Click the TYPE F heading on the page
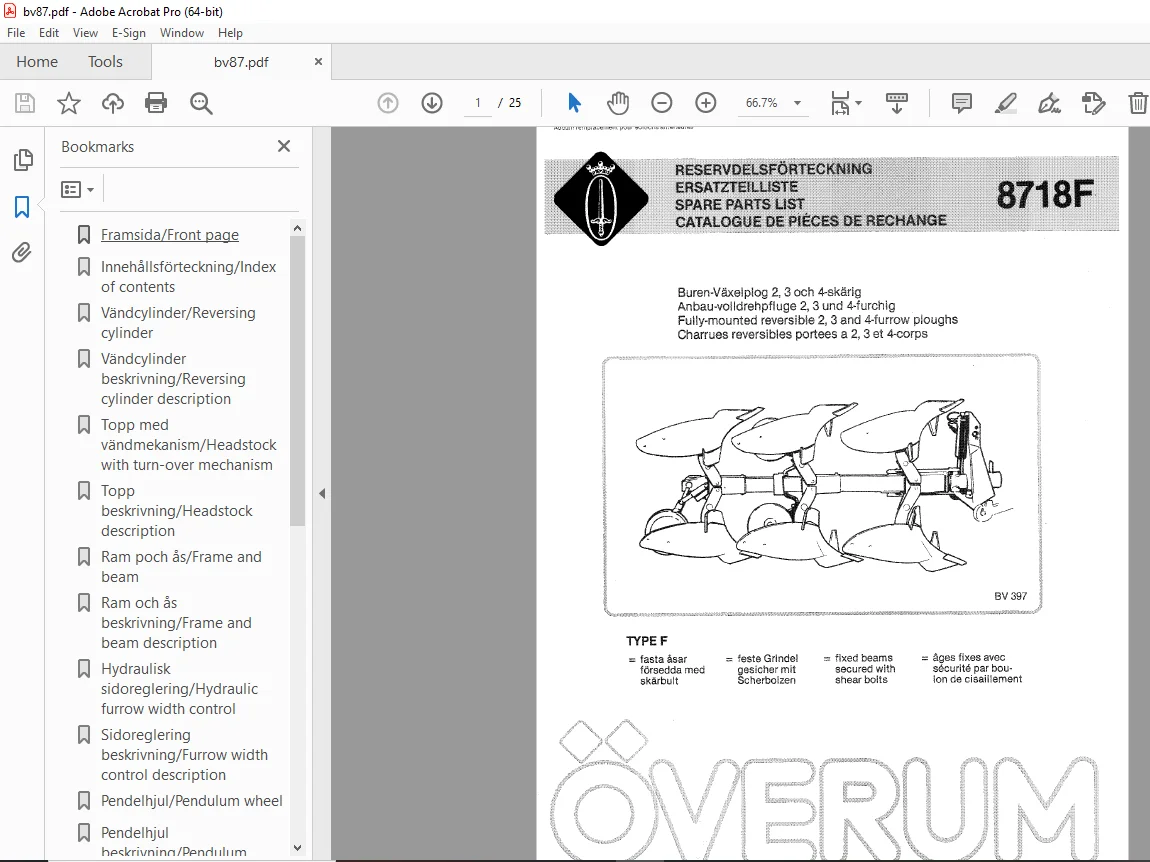Screen dimensions: 1150x862 click(x=647, y=640)
